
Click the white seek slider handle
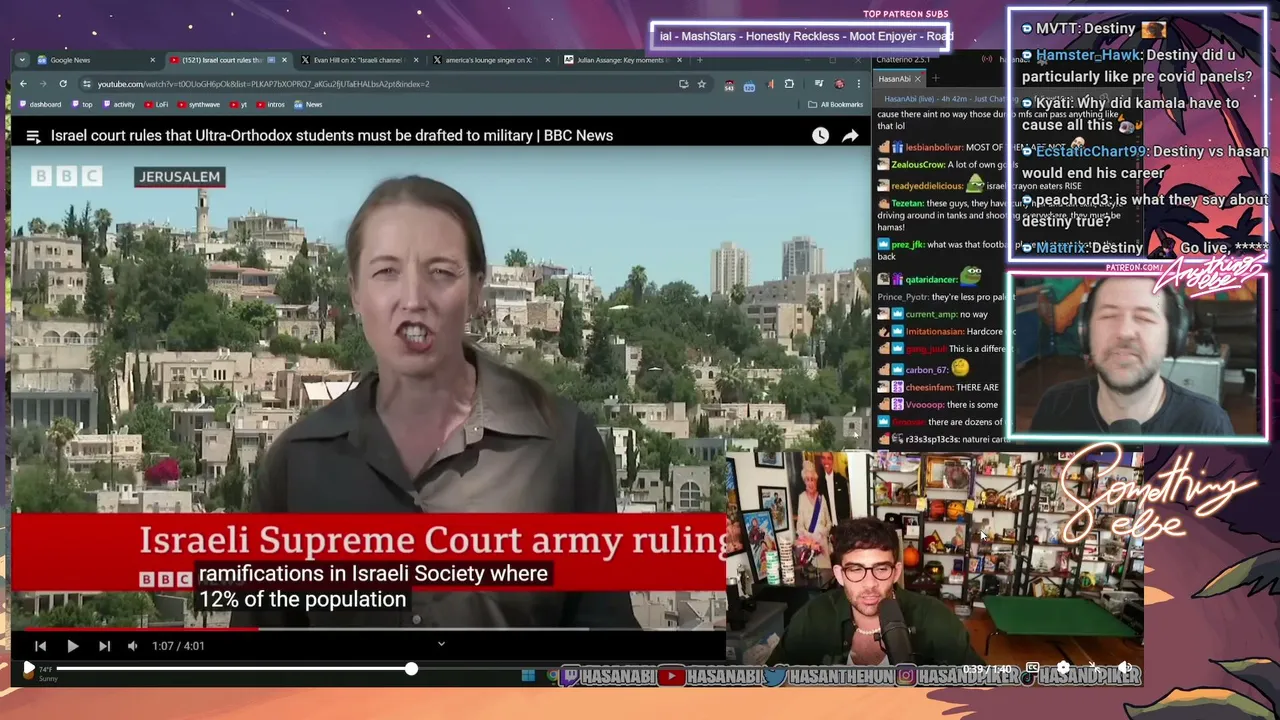pos(411,668)
